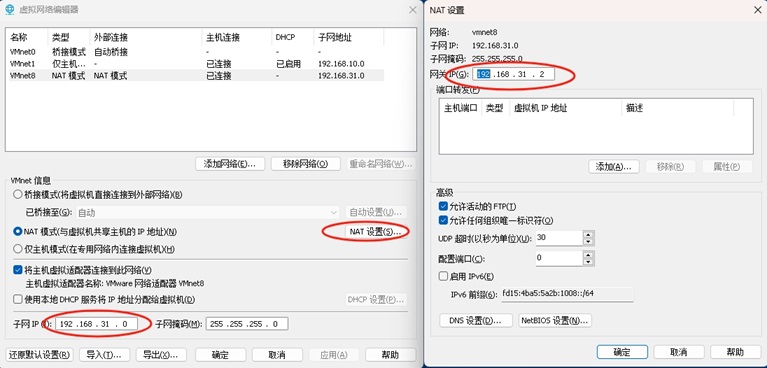The height and width of the screenshot is (368, 767).
Task: Click 应用 in Virtual Network Editor
Action: pyautogui.click(x=334, y=354)
